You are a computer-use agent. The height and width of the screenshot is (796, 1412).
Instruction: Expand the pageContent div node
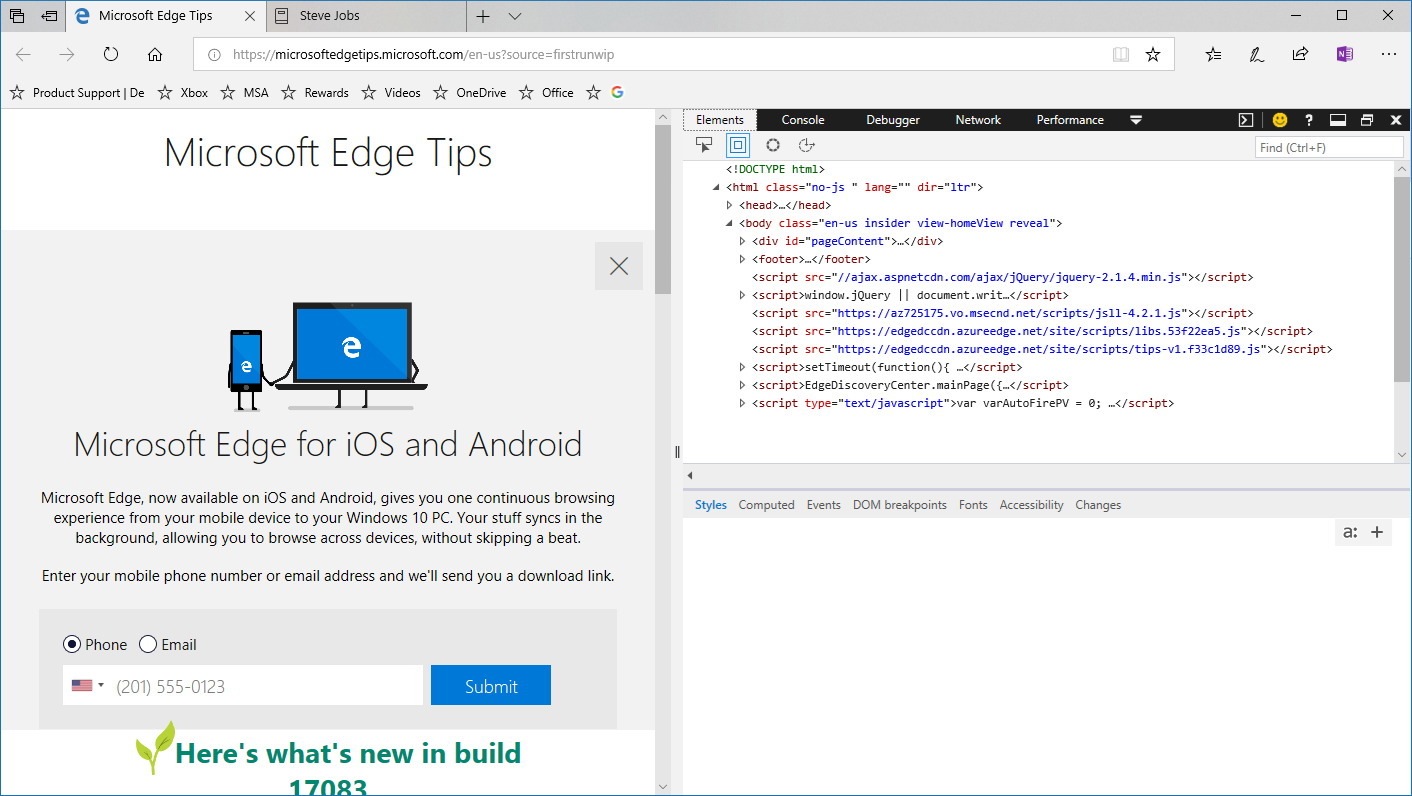point(743,241)
